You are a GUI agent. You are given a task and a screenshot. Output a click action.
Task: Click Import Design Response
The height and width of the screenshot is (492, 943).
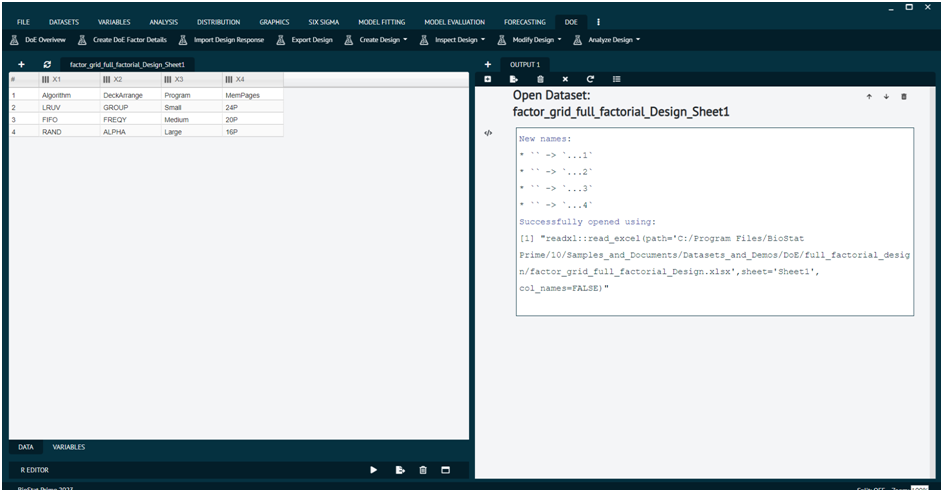(x=221, y=40)
